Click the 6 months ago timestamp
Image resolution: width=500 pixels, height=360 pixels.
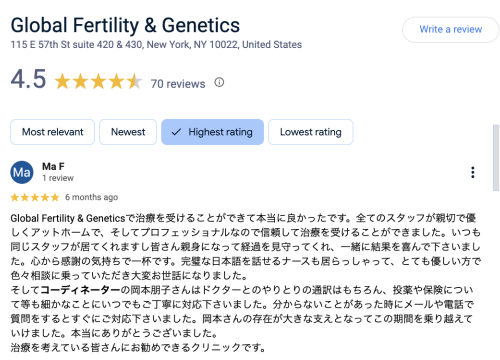click(92, 197)
